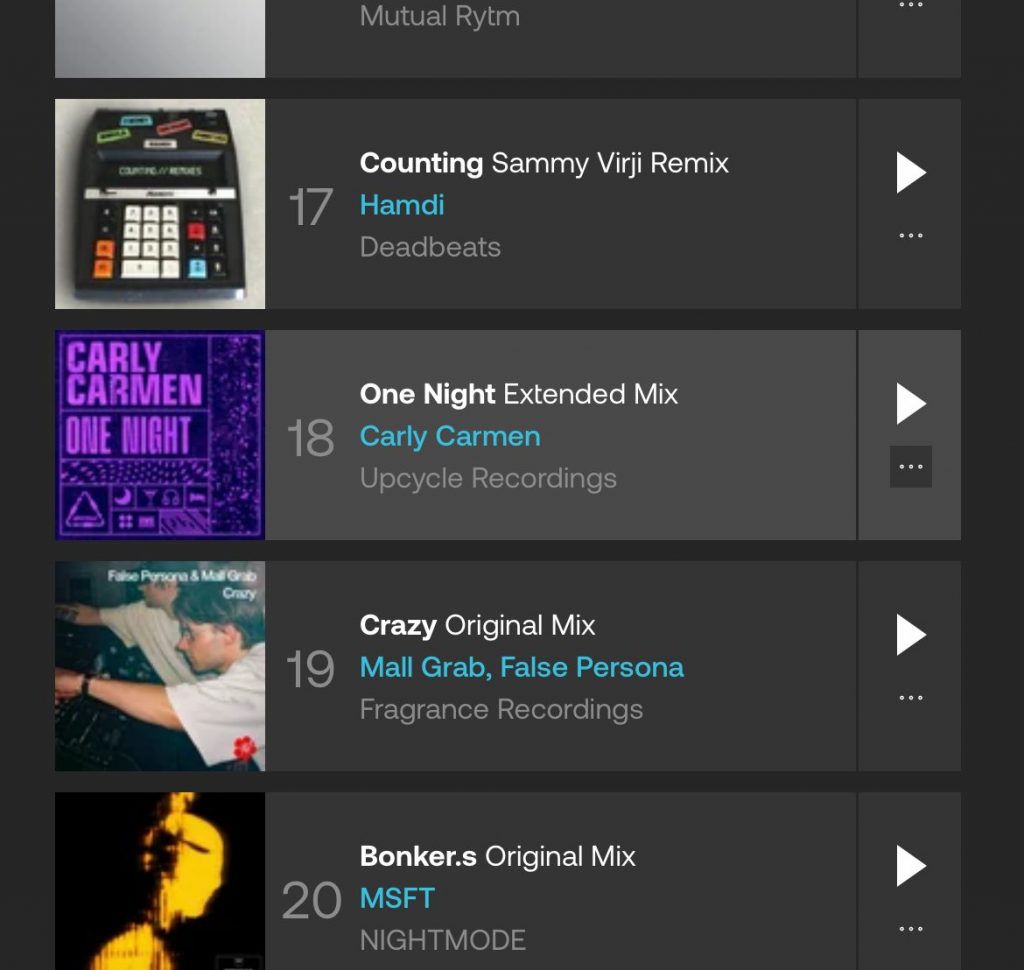This screenshot has width=1024, height=970.
Task: Click the Counting calculator album artwork
Action: 160,204
